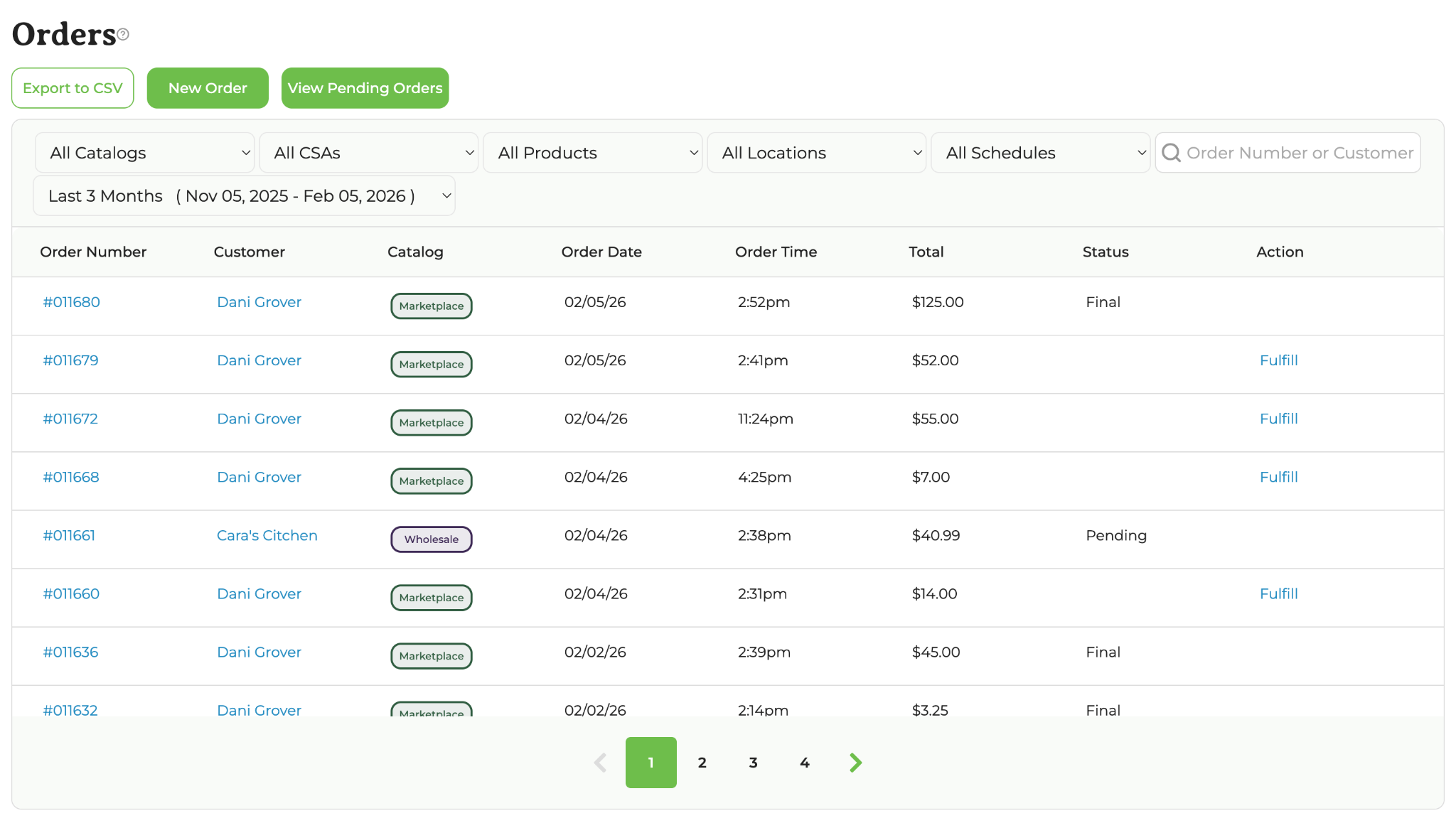Click the previous page left arrow
The height and width of the screenshot is (823, 1456).
tap(600, 763)
